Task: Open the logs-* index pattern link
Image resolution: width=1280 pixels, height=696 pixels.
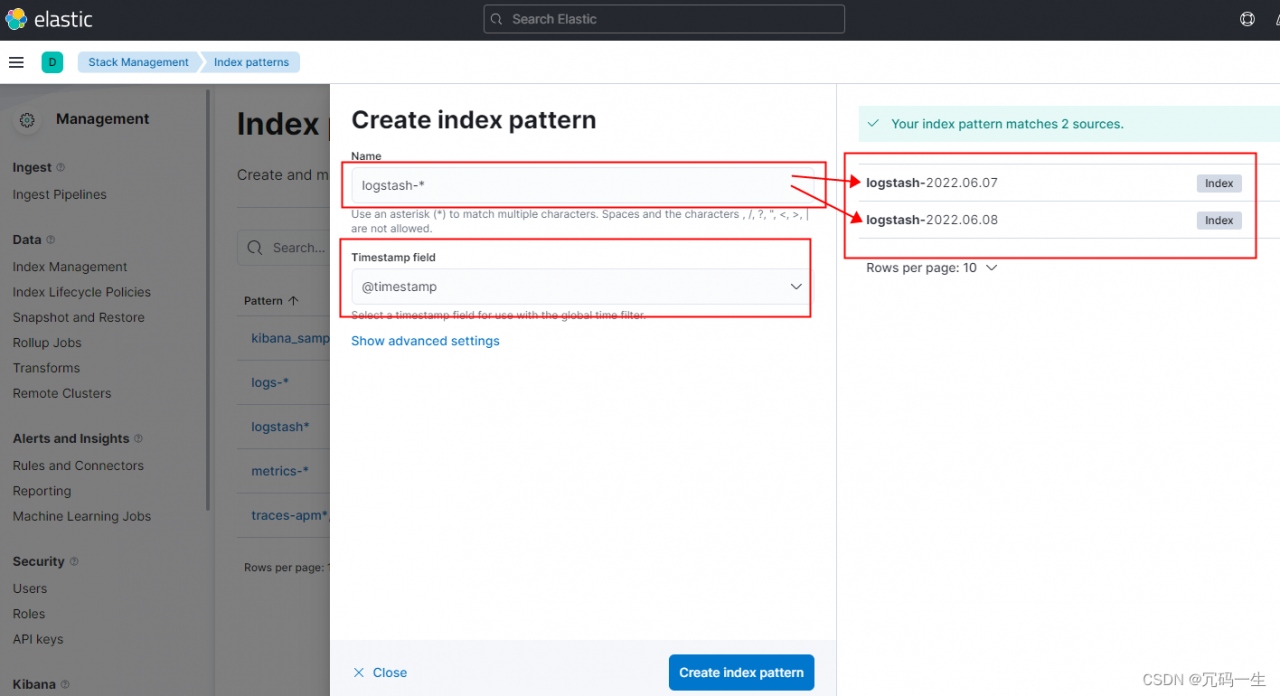Action: 270,383
